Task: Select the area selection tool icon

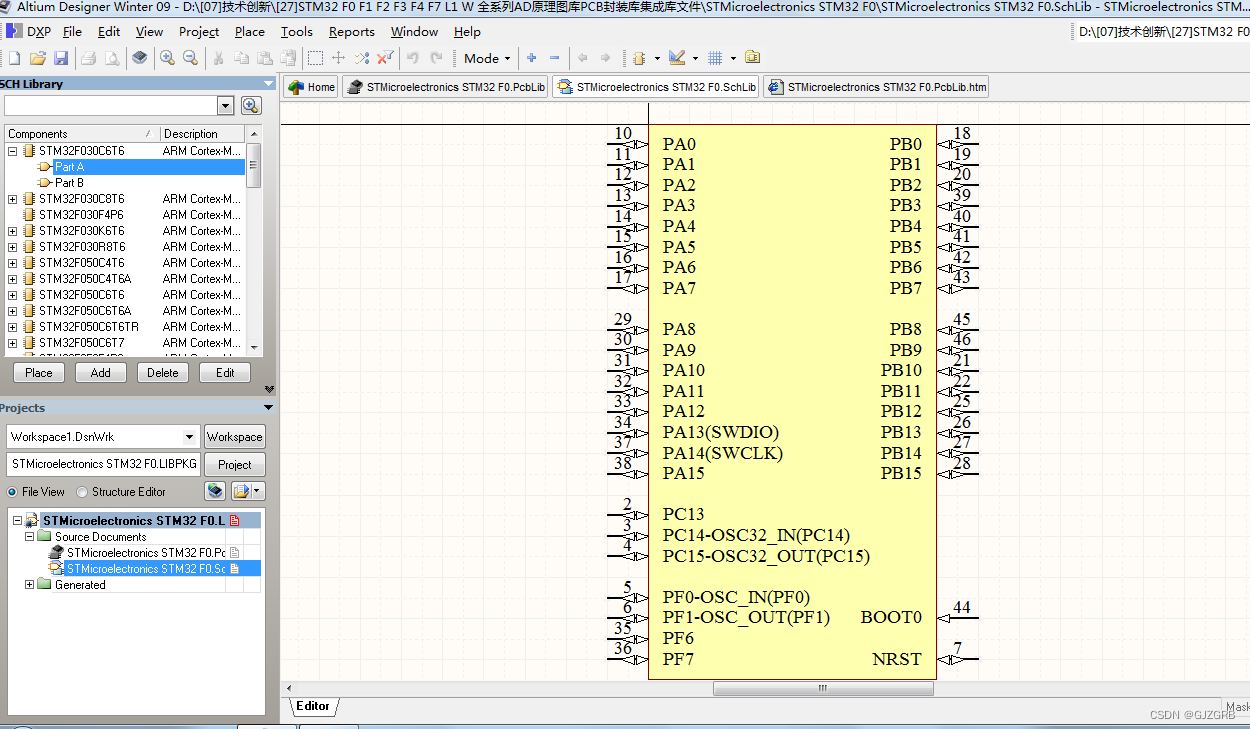Action: click(x=315, y=58)
